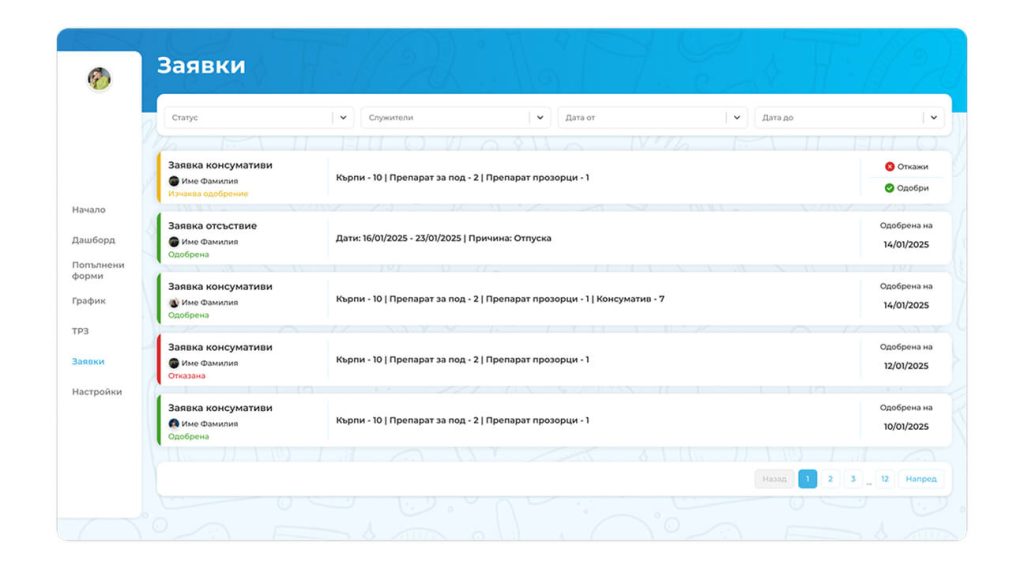Select Заявки in the sidebar

(x=88, y=361)
